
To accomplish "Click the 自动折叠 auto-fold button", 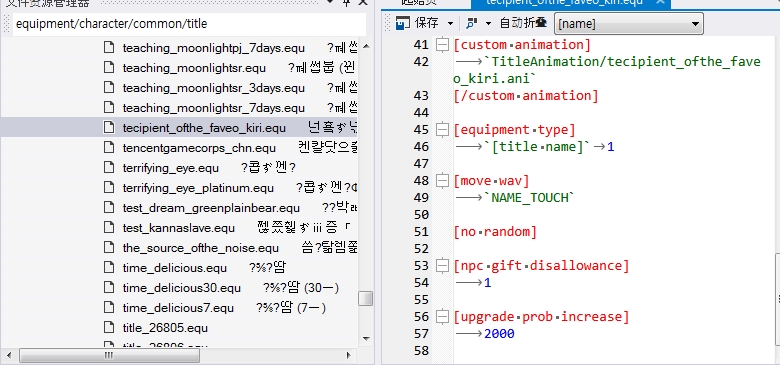I will point(523,23).
